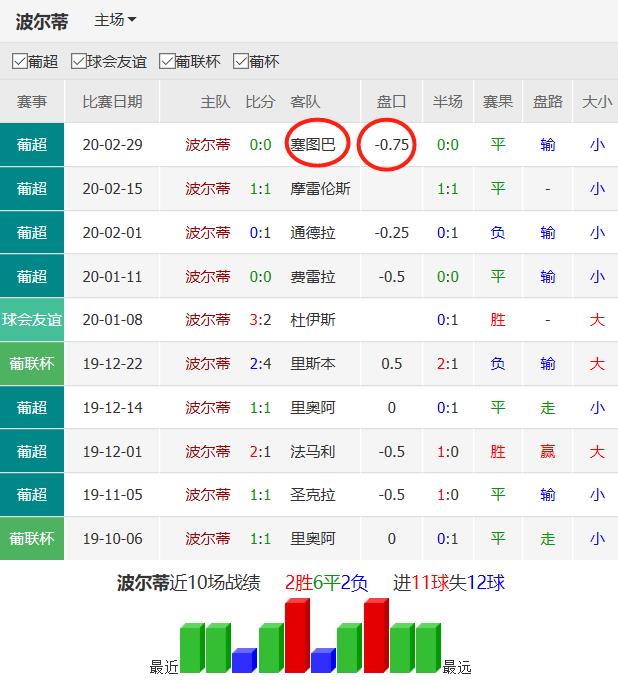618x683 pixels.
Task: Click the 球会友谊 badge on the 20-01-08 row
Action: tap(32, 320)
